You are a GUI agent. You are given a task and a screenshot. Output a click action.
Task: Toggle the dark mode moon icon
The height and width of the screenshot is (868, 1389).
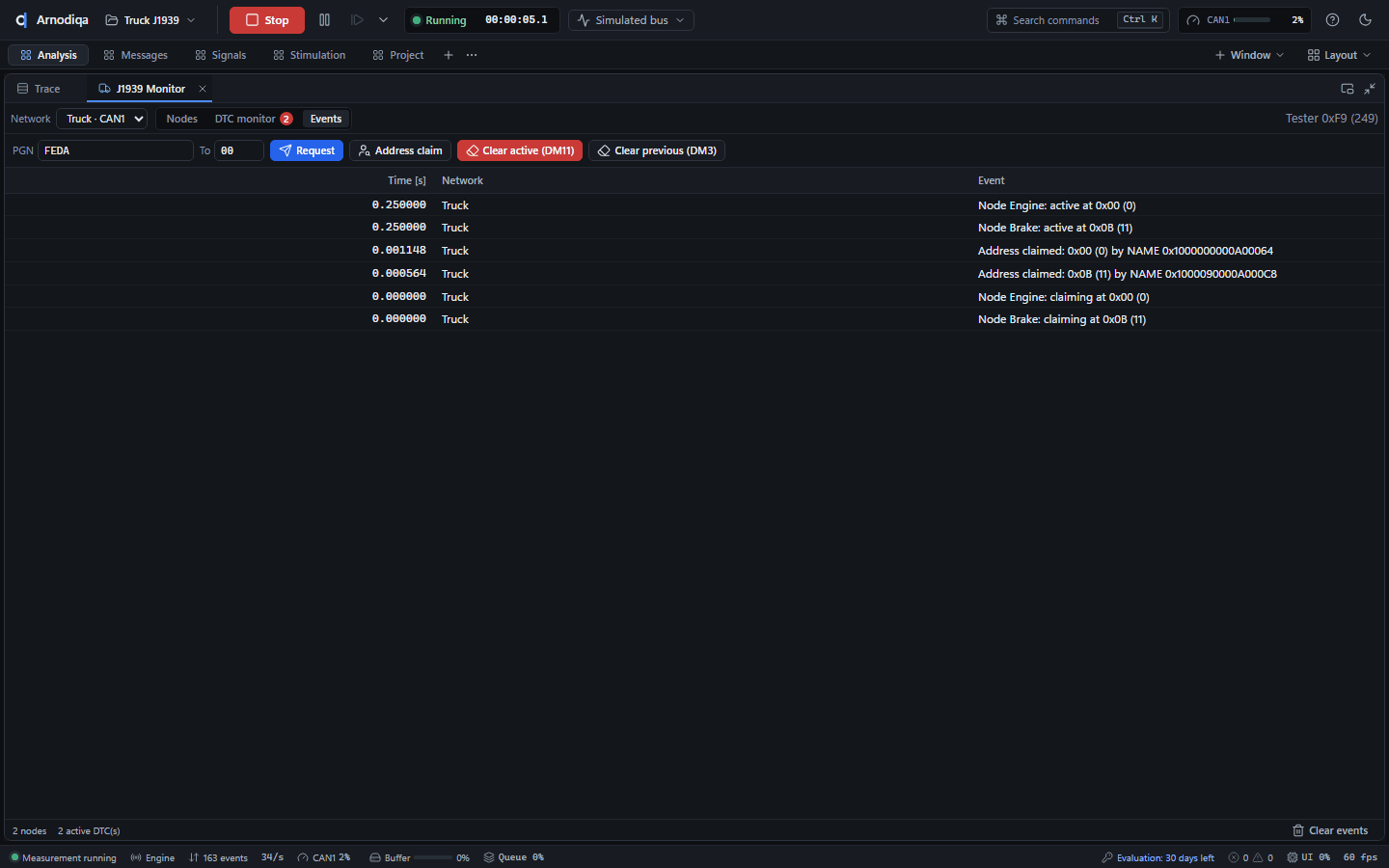coord(1365,20)
